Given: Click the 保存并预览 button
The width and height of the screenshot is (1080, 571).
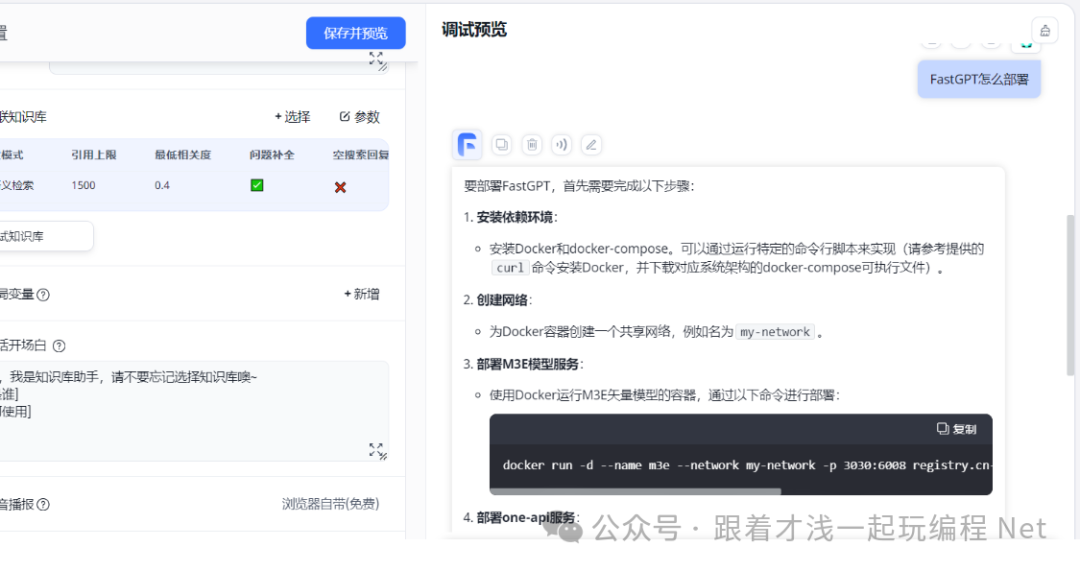Looking at the screenshot, I should pyautogui.click(x=355, y=33).
